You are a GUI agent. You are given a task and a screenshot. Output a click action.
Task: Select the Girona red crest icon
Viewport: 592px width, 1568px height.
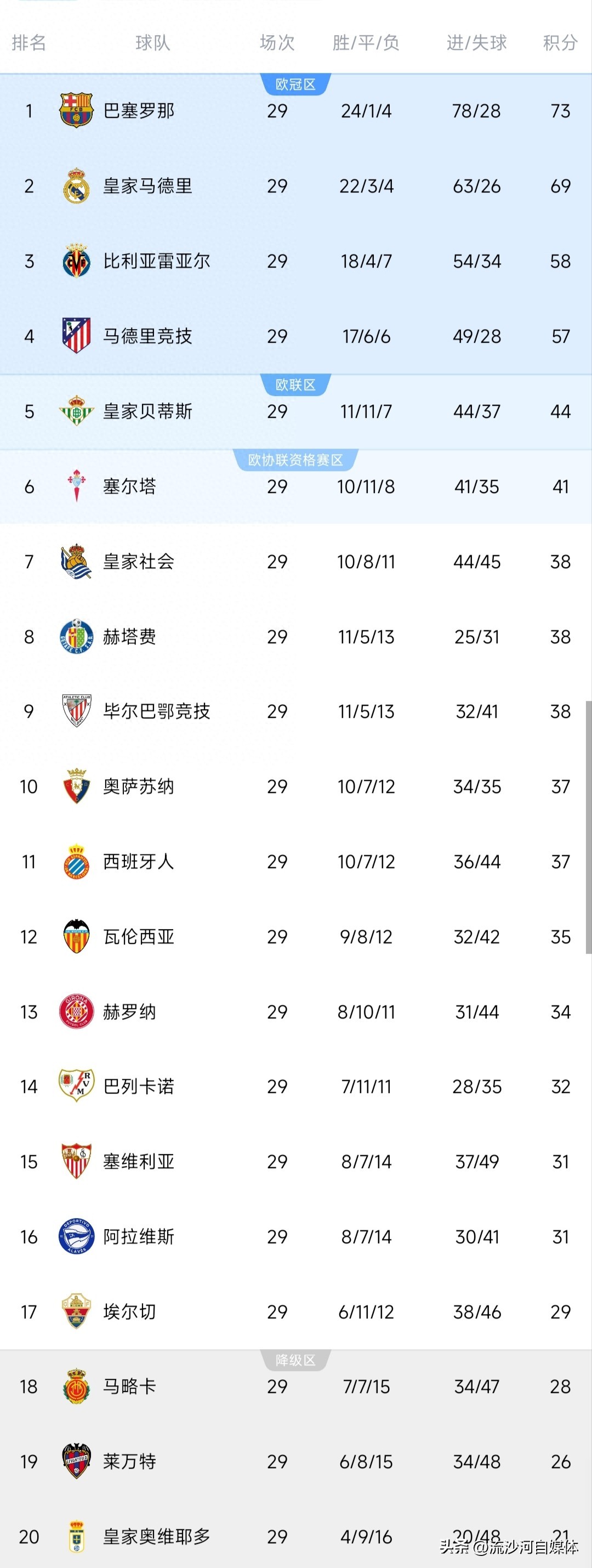76,1012
